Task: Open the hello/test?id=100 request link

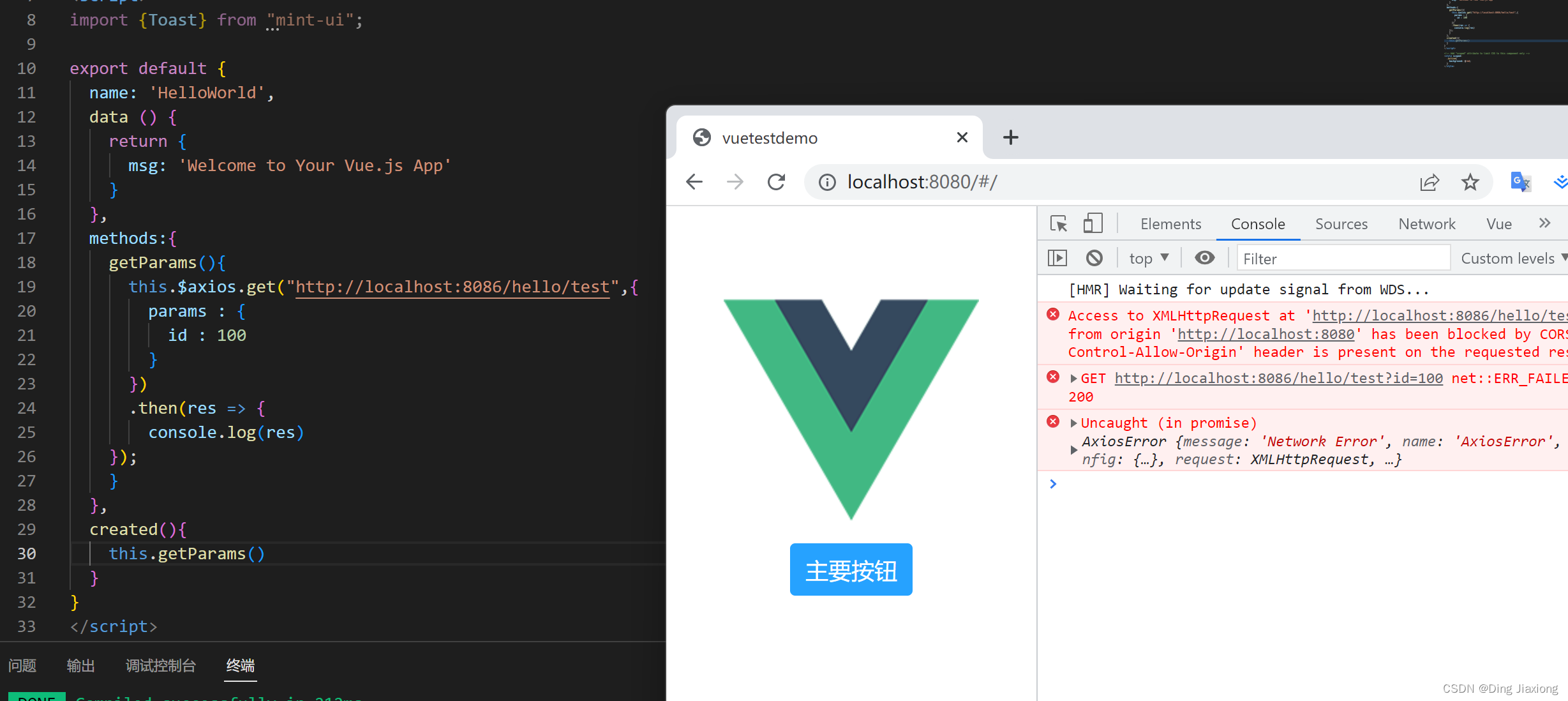Action: [x=1278, y=379]
